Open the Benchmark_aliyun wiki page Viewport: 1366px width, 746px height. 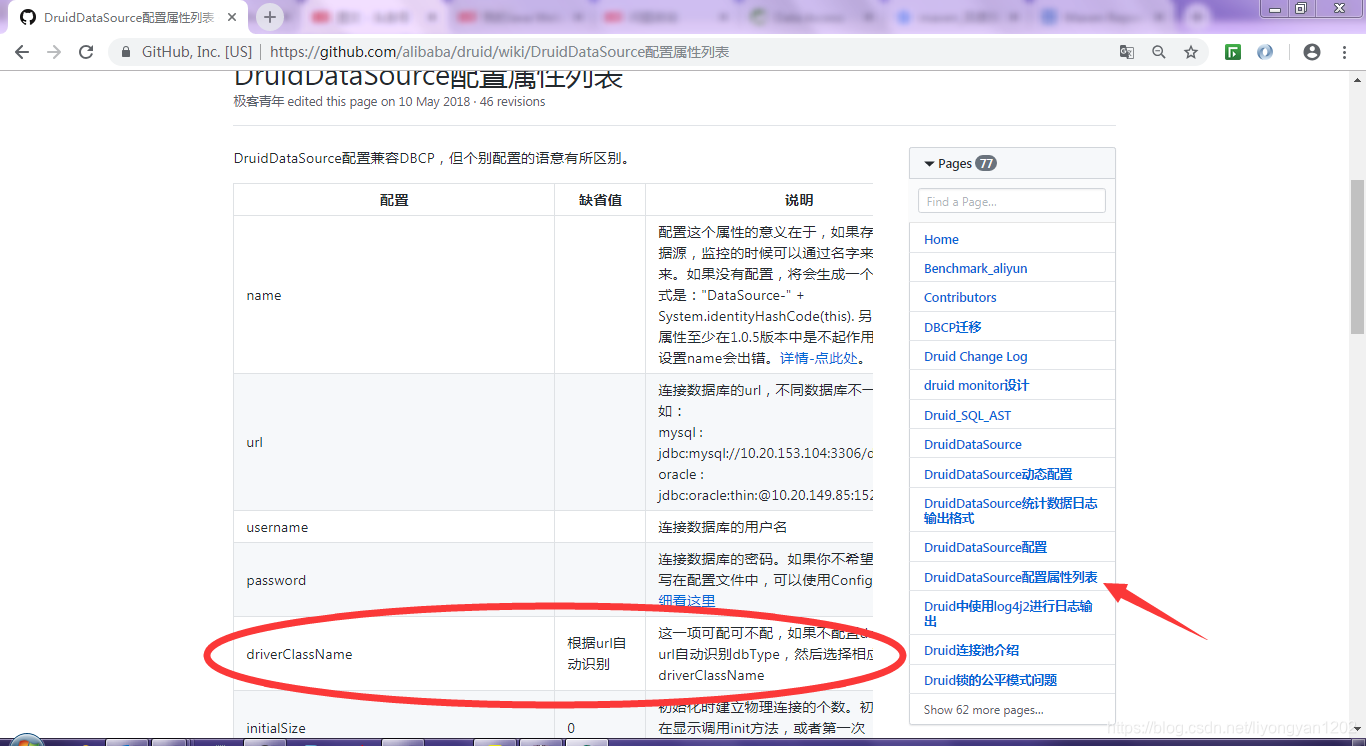pyautogui.click(x=975, y=268)
